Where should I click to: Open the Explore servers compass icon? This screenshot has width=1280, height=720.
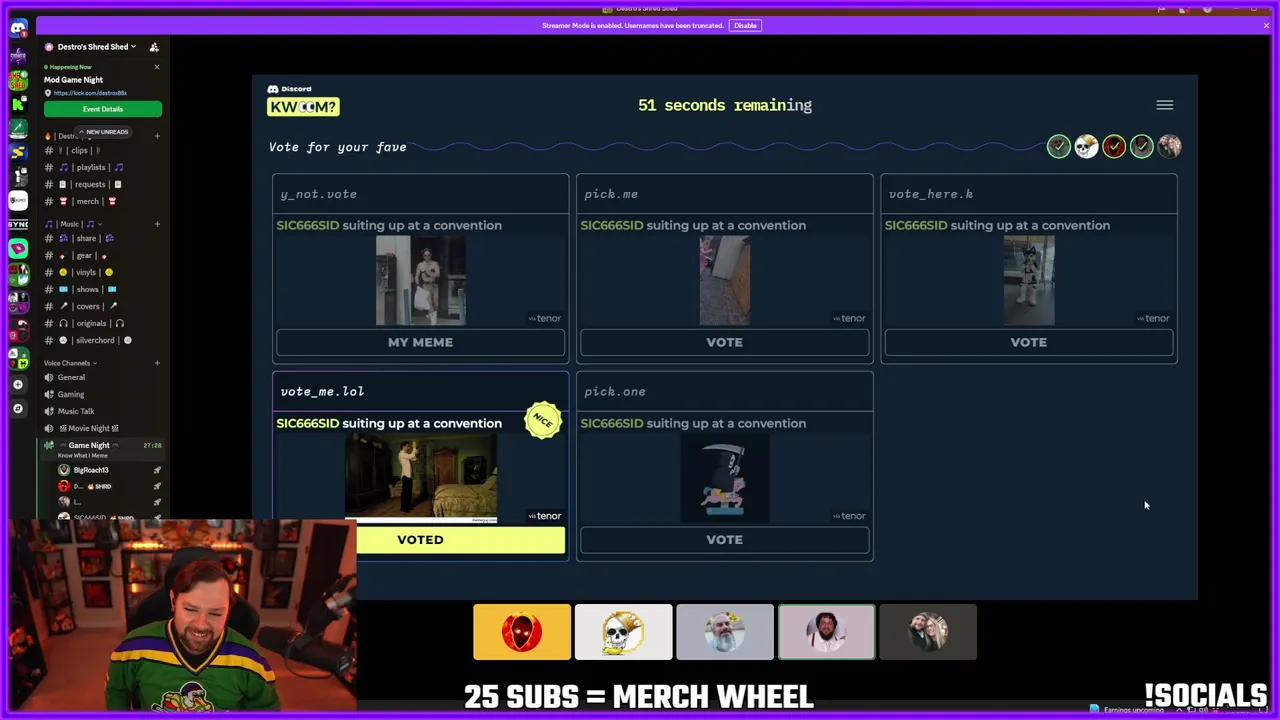tap(18, 408)
